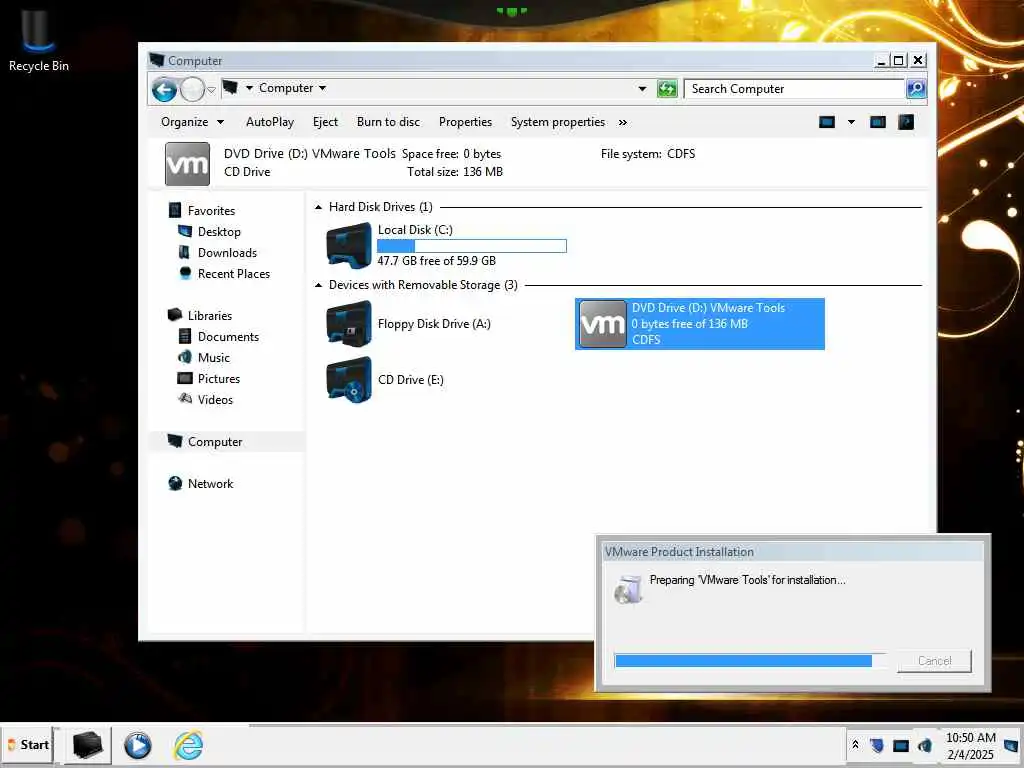Click the VMware logo in details pane
This screenshot has height=768, width=1024.
187,164
